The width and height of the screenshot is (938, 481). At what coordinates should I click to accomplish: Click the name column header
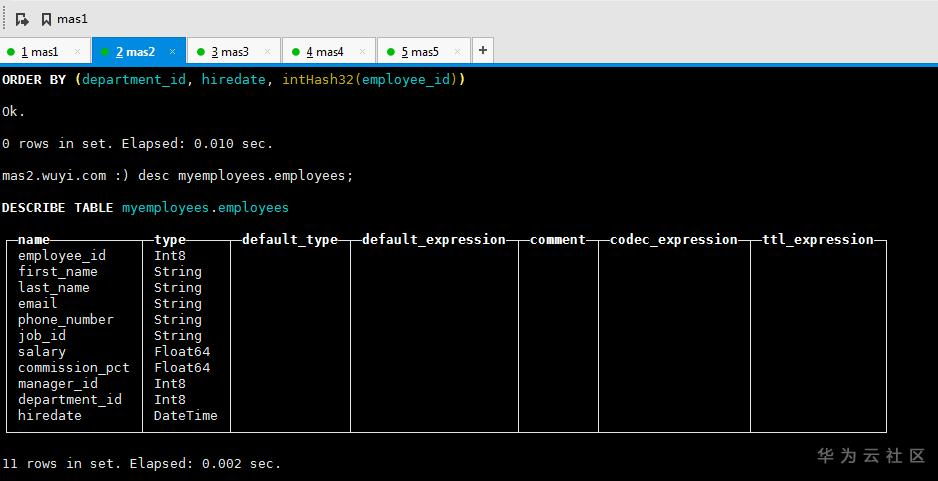pyautogui.click(x=34, y=239)
